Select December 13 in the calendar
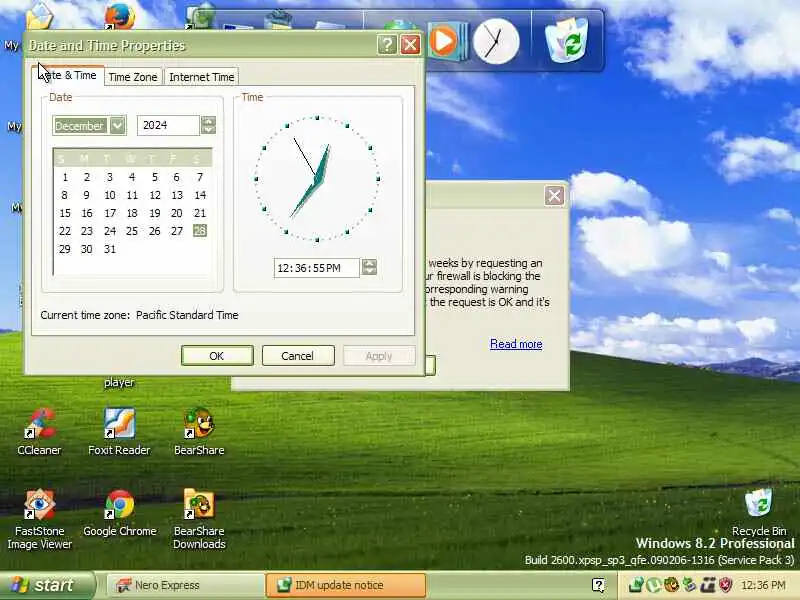 [x=177, y=195]
